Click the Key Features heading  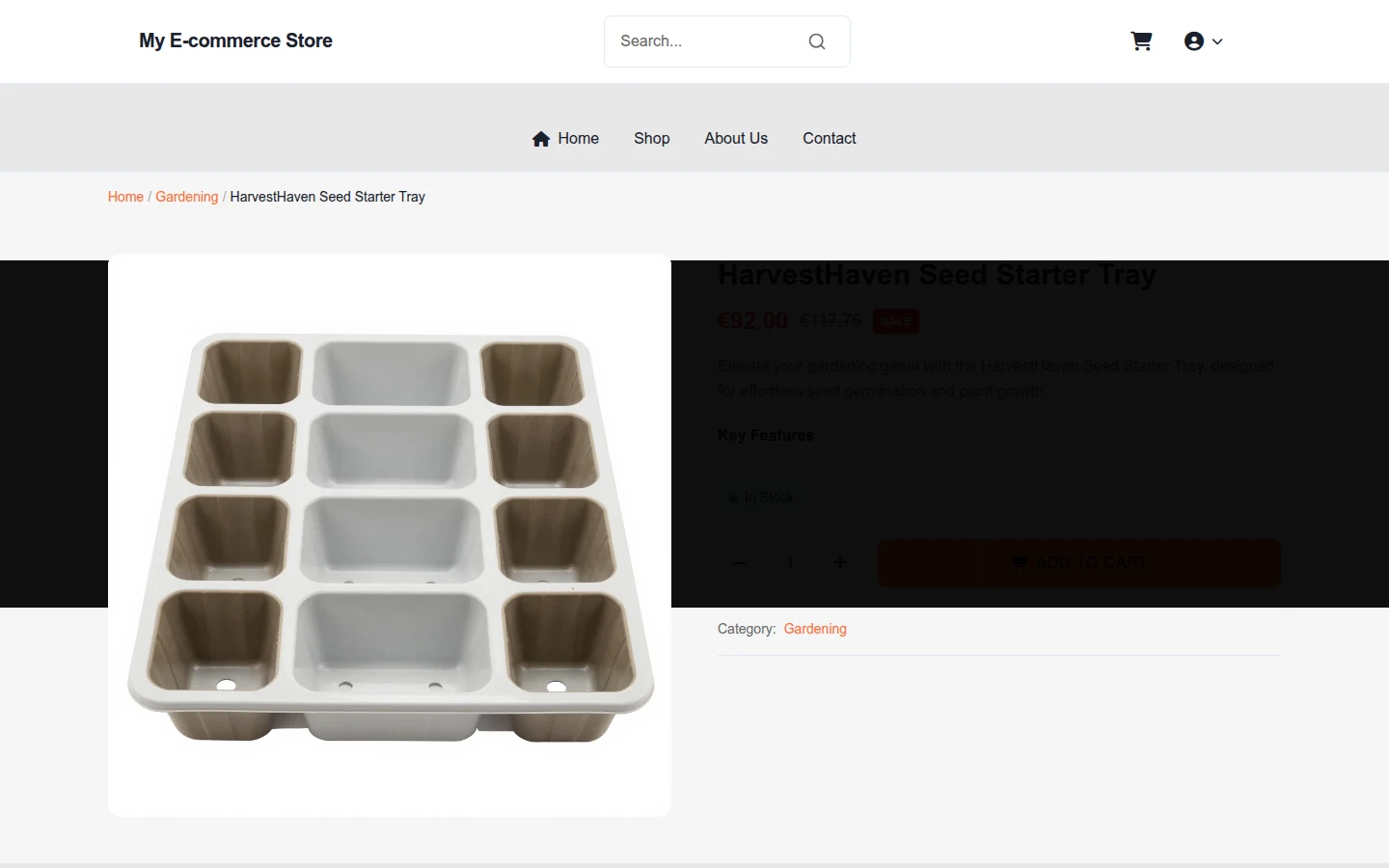point(766,436)
